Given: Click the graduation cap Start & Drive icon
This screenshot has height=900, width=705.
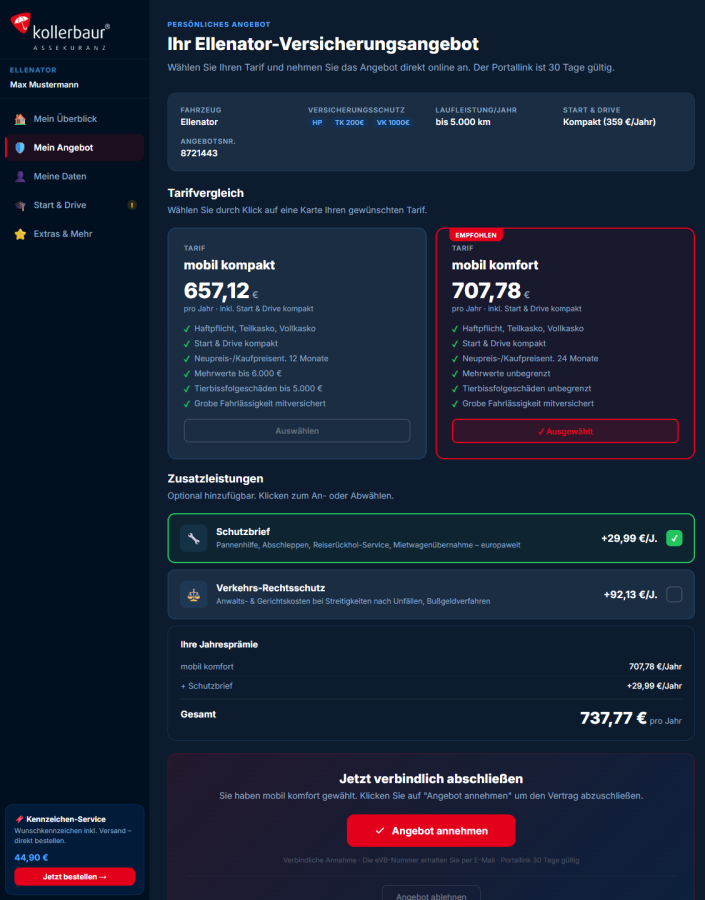Looking at the screenshot, I should (x=20, y=205).
